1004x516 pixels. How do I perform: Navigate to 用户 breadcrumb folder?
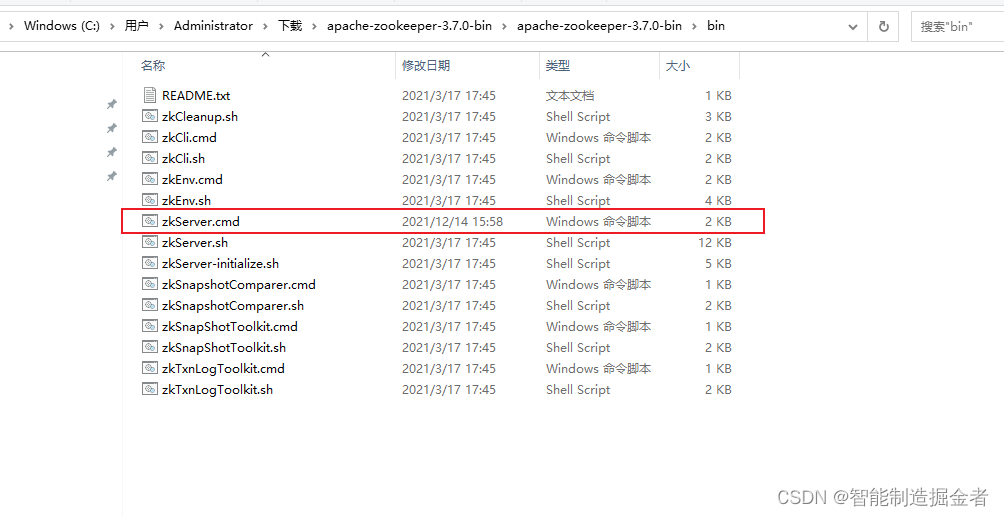[x=136, y=26]
